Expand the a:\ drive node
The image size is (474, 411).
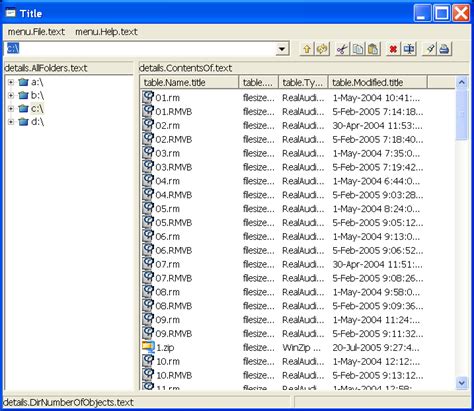(11, 82)
